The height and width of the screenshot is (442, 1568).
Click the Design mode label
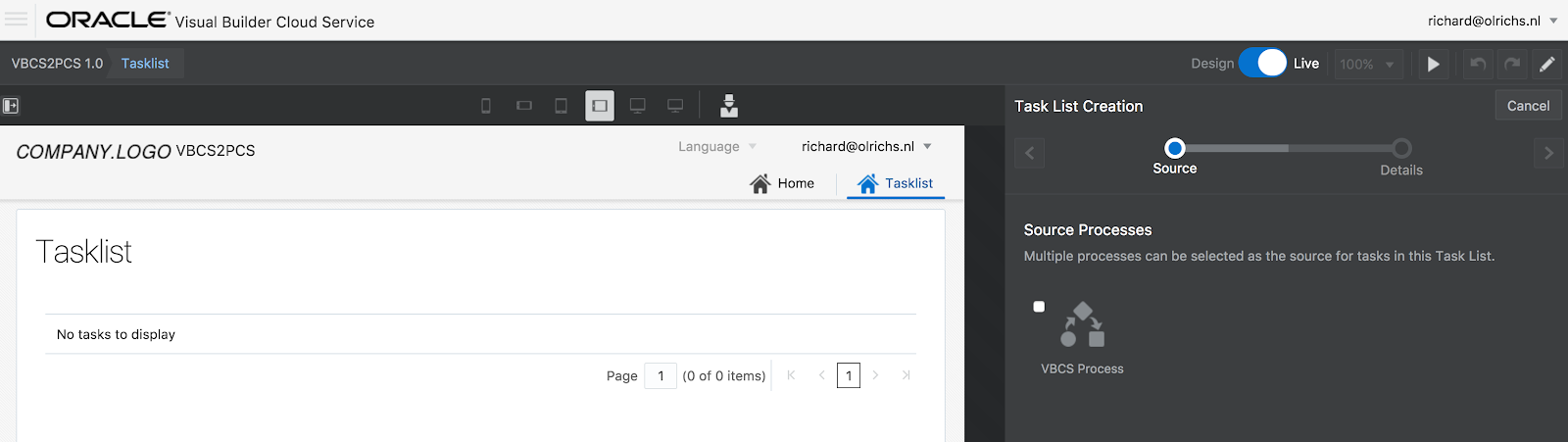point(1212,63)
